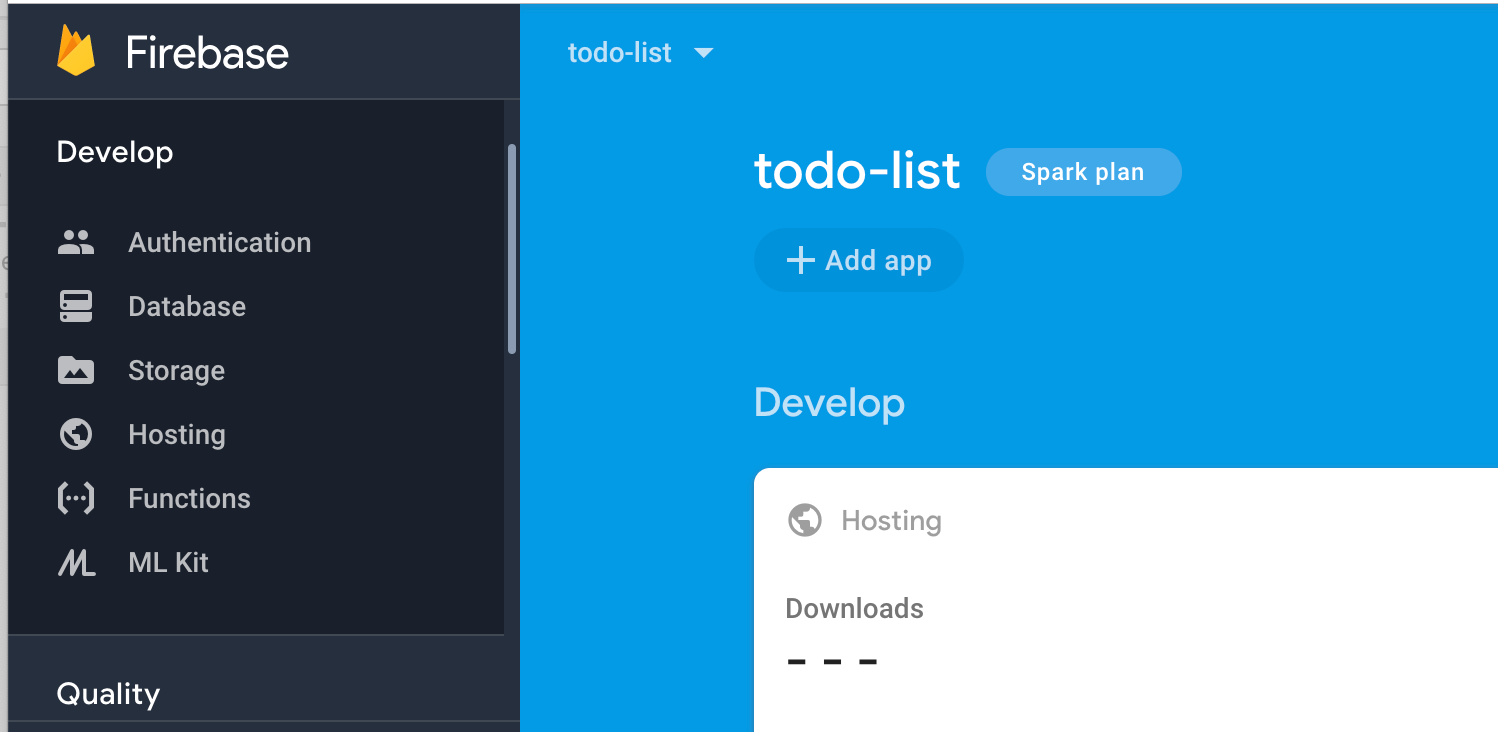Expand the project dropdown arrow at the top
This screenshot has width=1498, height=732.
(704, 54)
